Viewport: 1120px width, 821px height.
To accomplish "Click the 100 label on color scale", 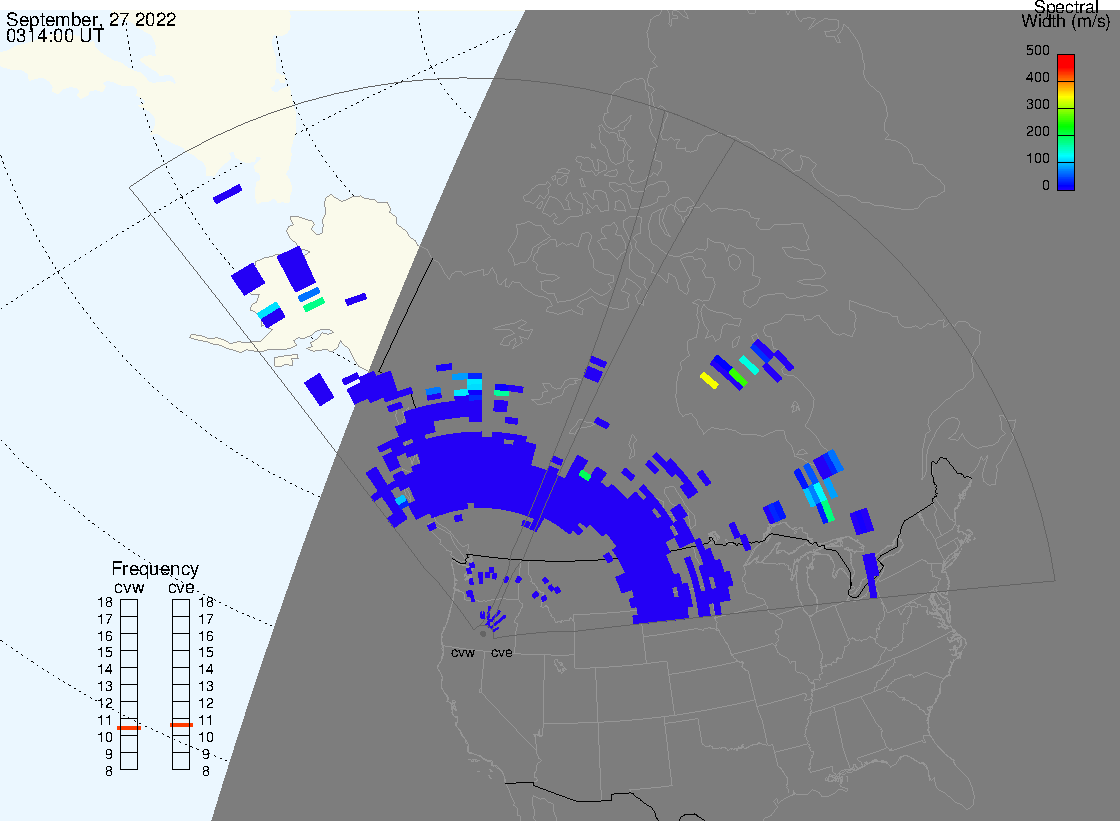I will pos(1038,159).
